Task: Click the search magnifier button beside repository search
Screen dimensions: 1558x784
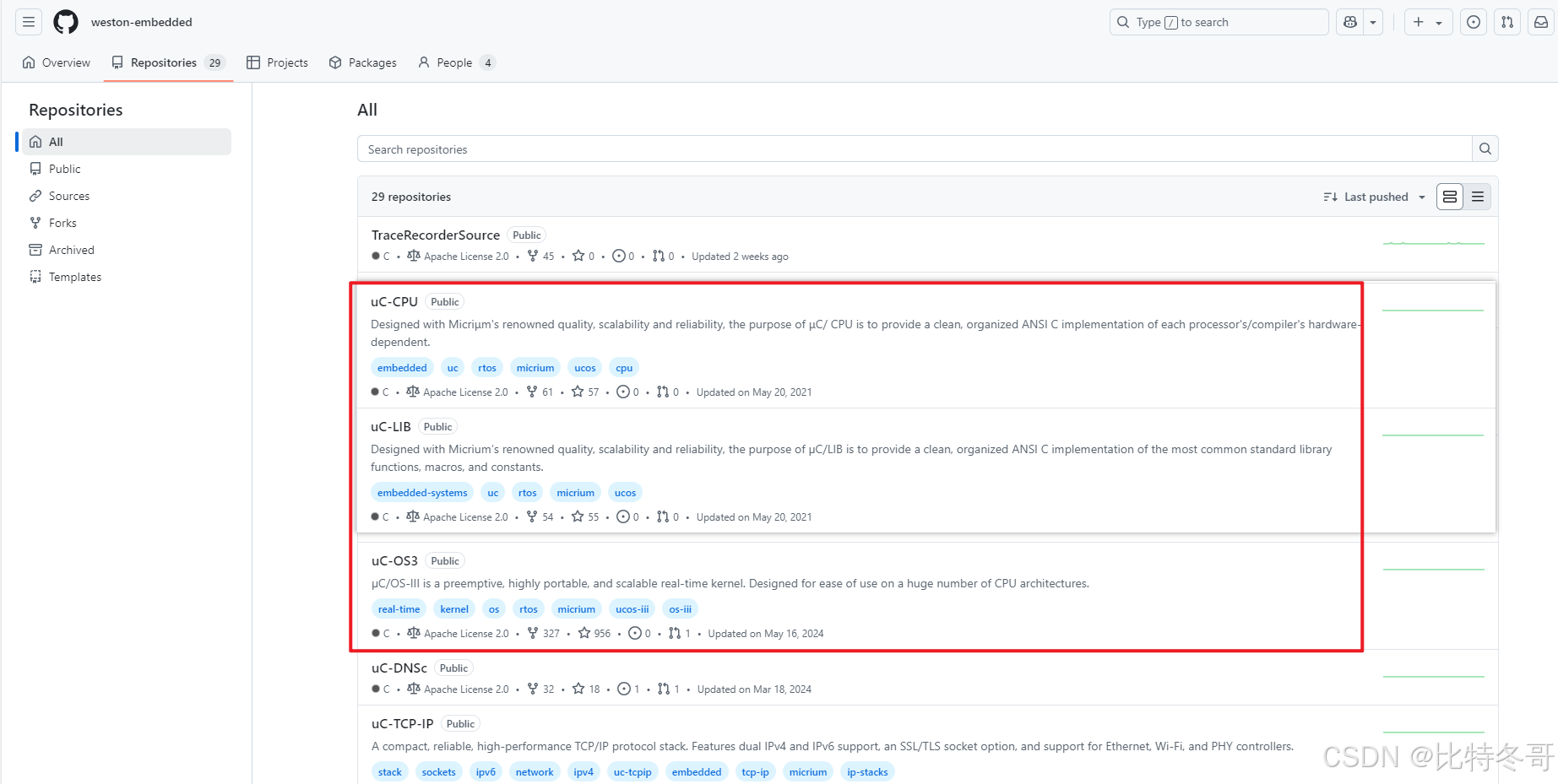Action: [x=1485, y=149]
